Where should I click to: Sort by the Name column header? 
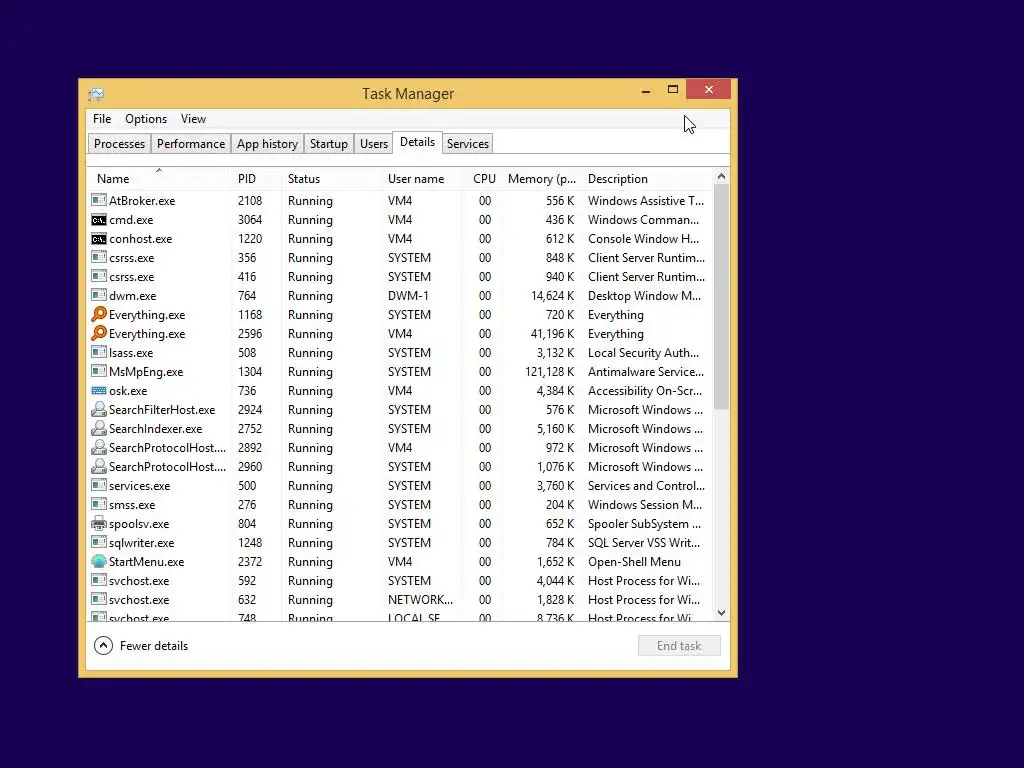point(159,178)
